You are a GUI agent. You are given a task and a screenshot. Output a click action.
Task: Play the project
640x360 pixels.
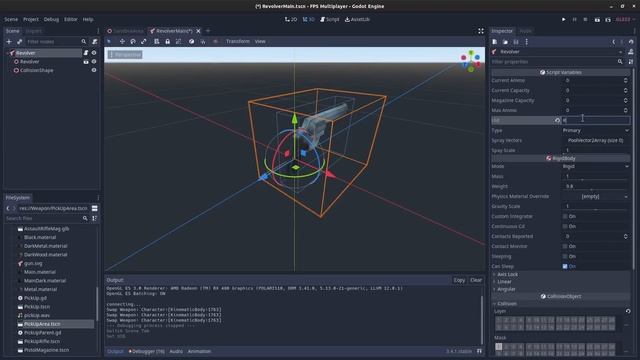tap(564, 19)
